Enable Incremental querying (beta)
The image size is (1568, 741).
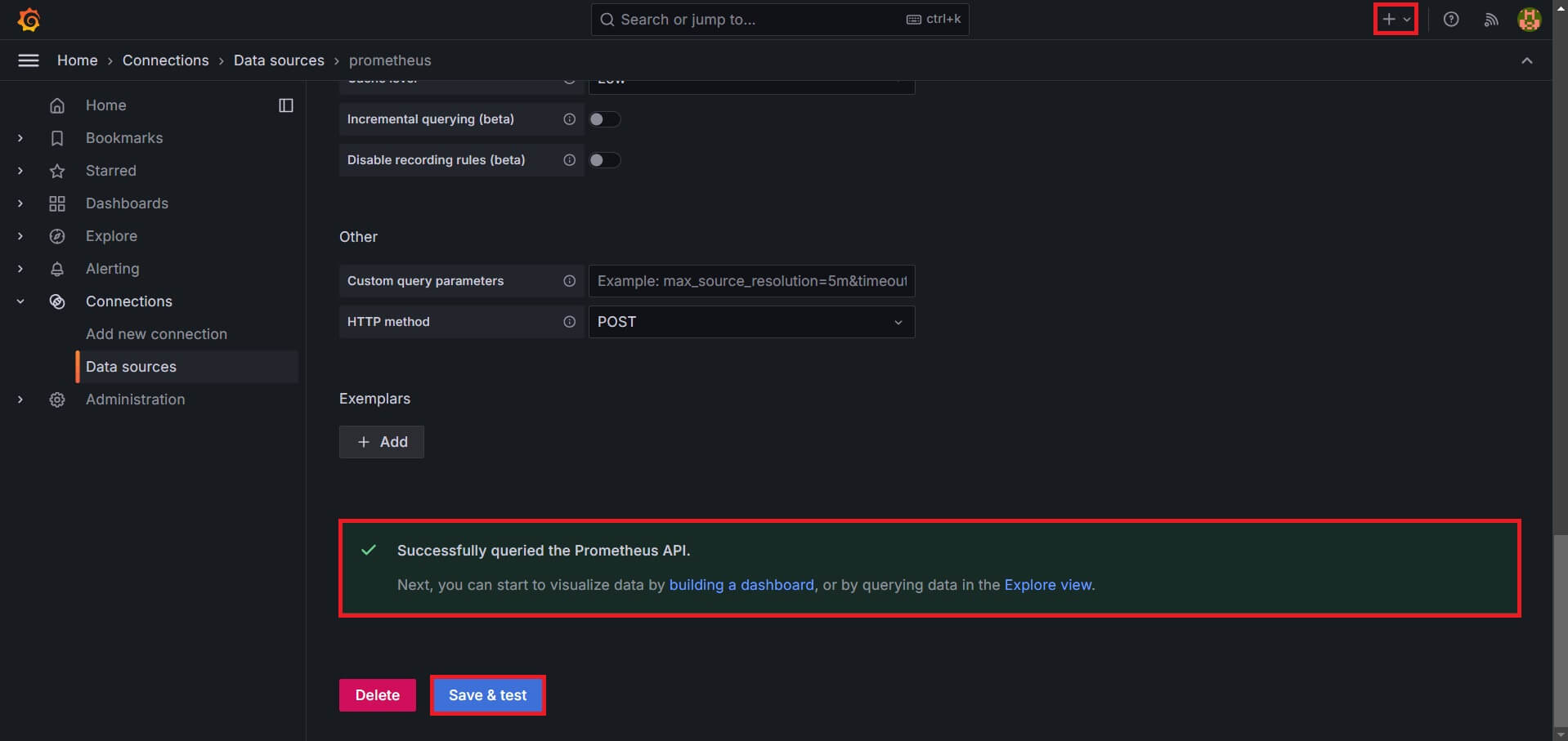[x=605, y=119]
